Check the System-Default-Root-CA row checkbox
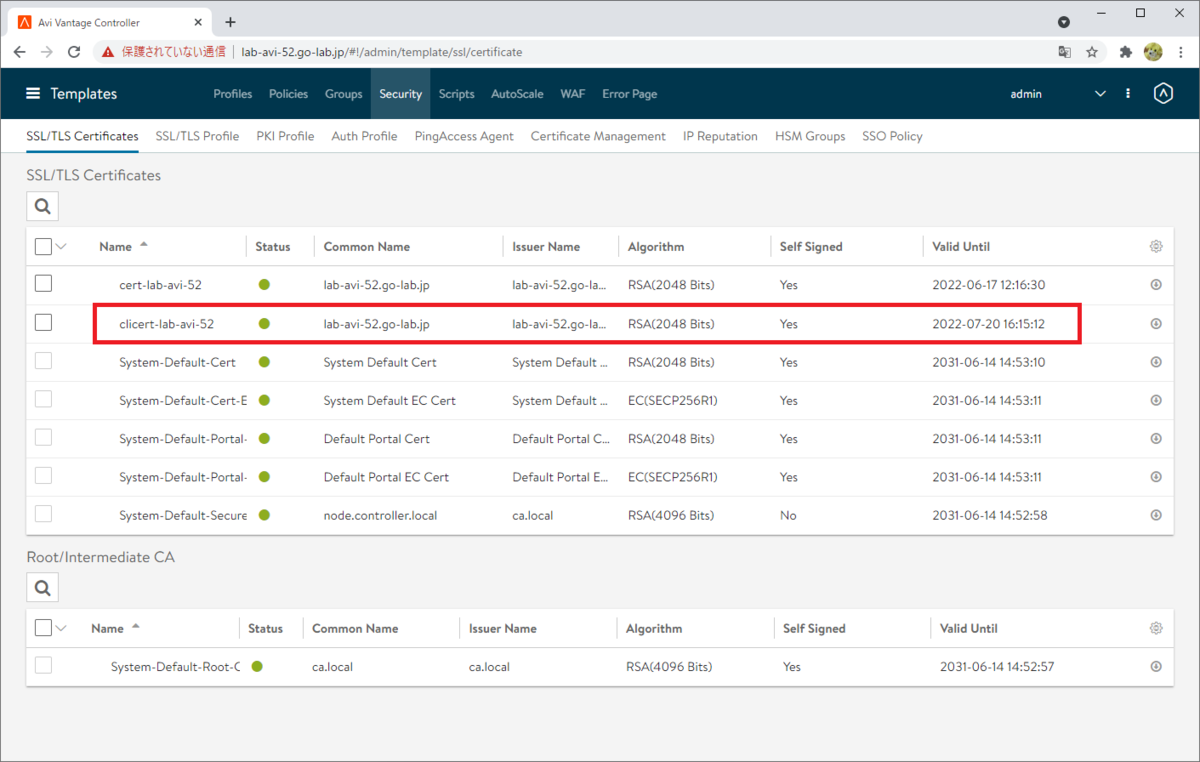This screenshot has height=762, width=1200. (x=43, y=665)
